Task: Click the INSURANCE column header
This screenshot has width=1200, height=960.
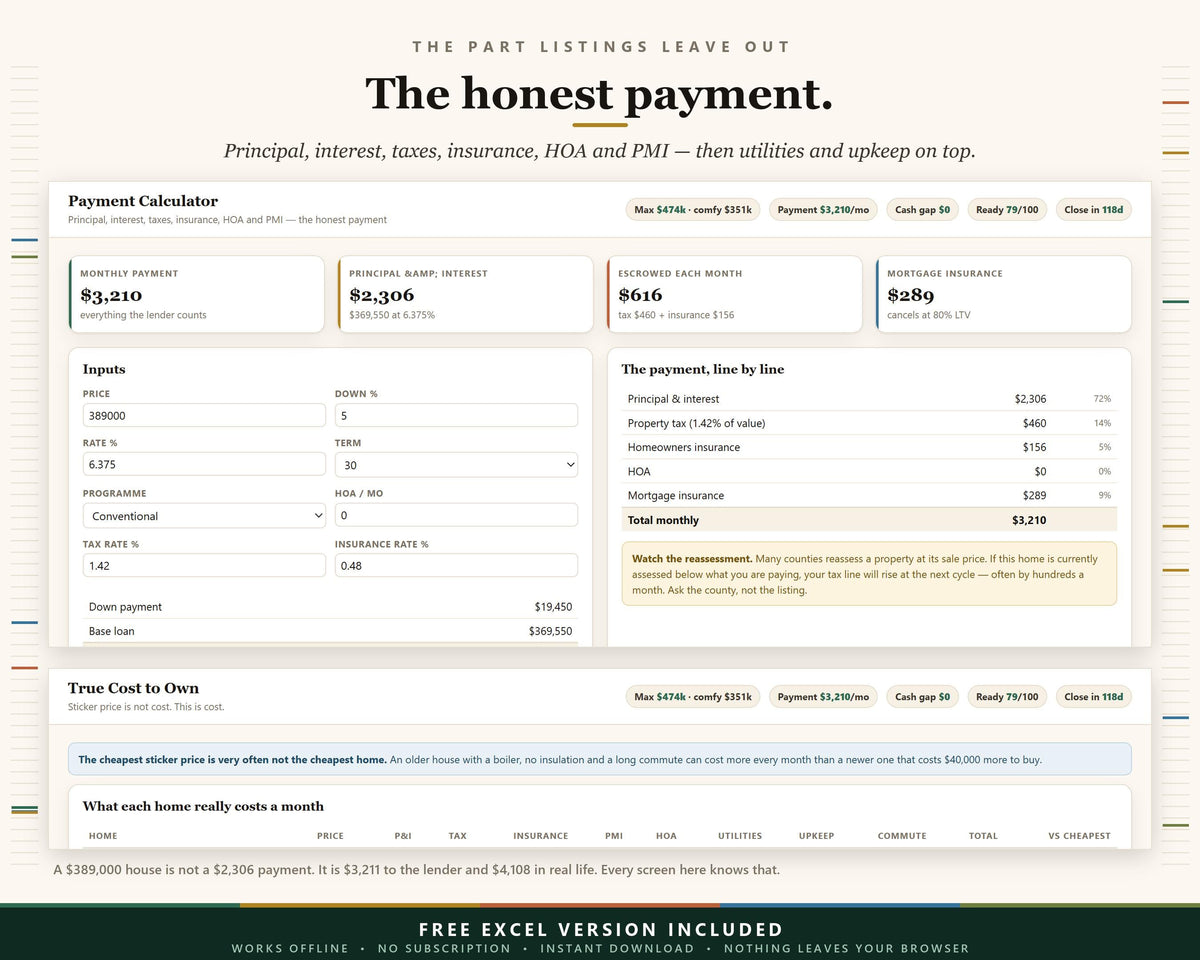Action: click(x=541, y=836)
